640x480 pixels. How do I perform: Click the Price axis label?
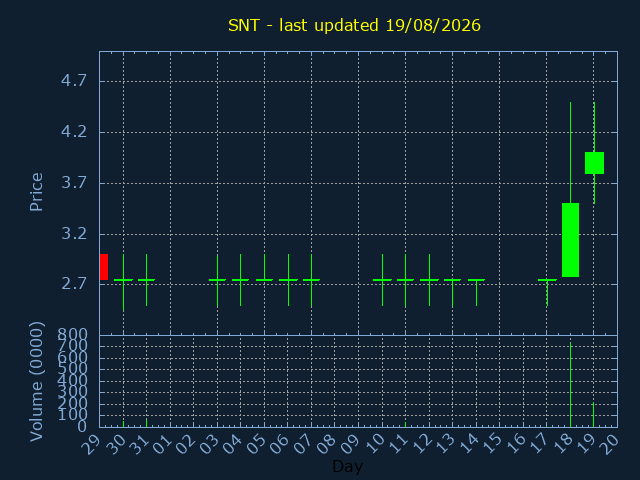pos(36,192)
